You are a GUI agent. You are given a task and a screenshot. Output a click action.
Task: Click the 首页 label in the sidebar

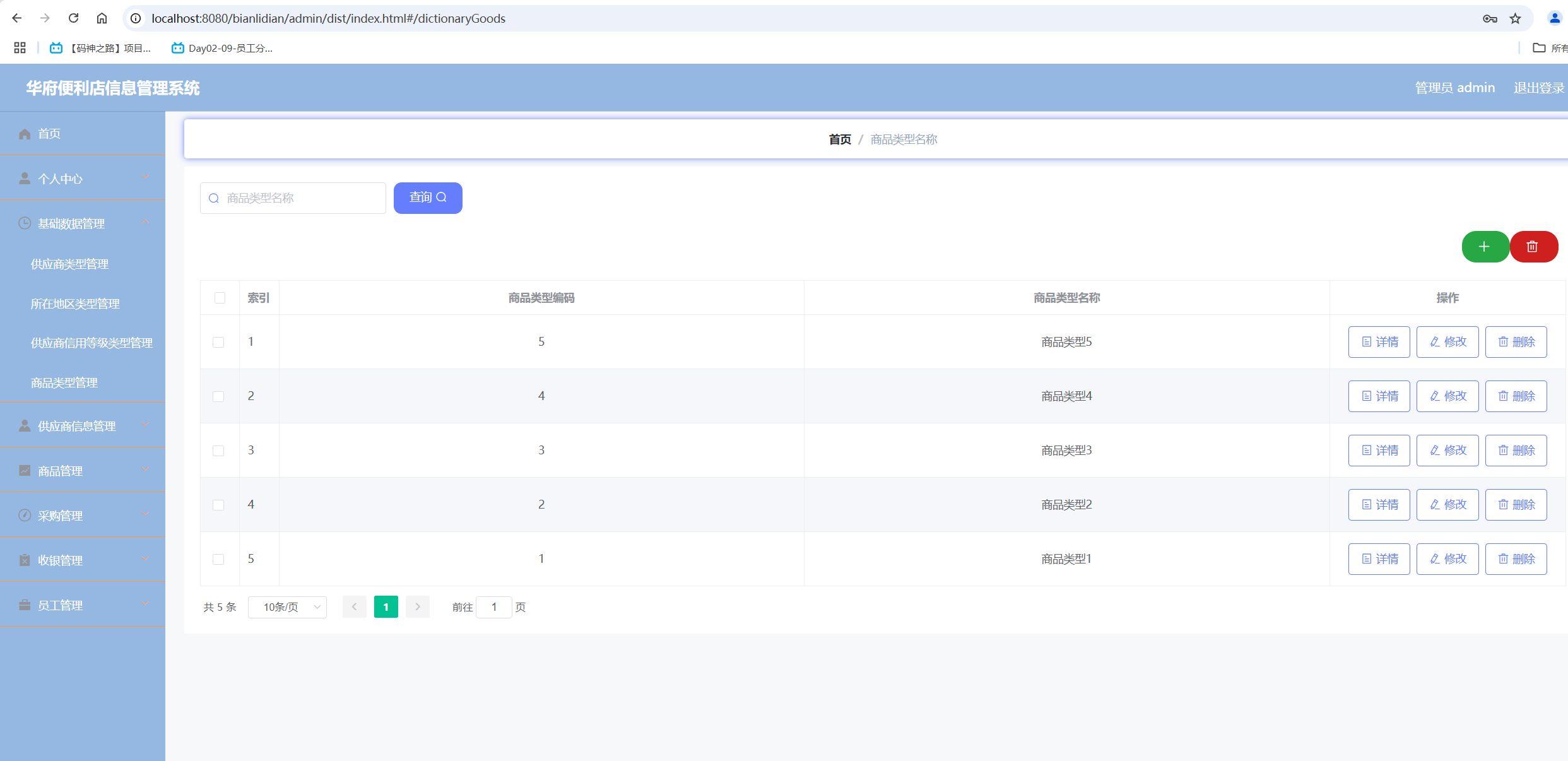(x=49, y=134)
